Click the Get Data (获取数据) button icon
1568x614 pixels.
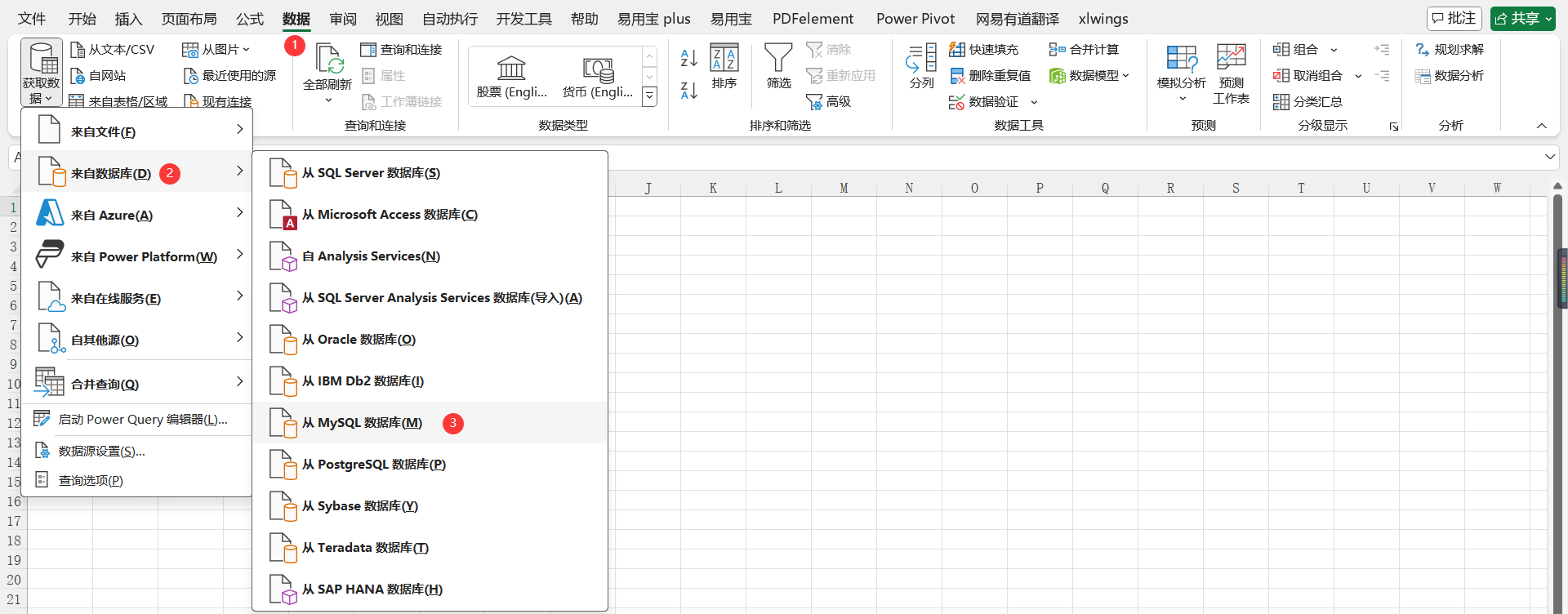tap(42, 58)
